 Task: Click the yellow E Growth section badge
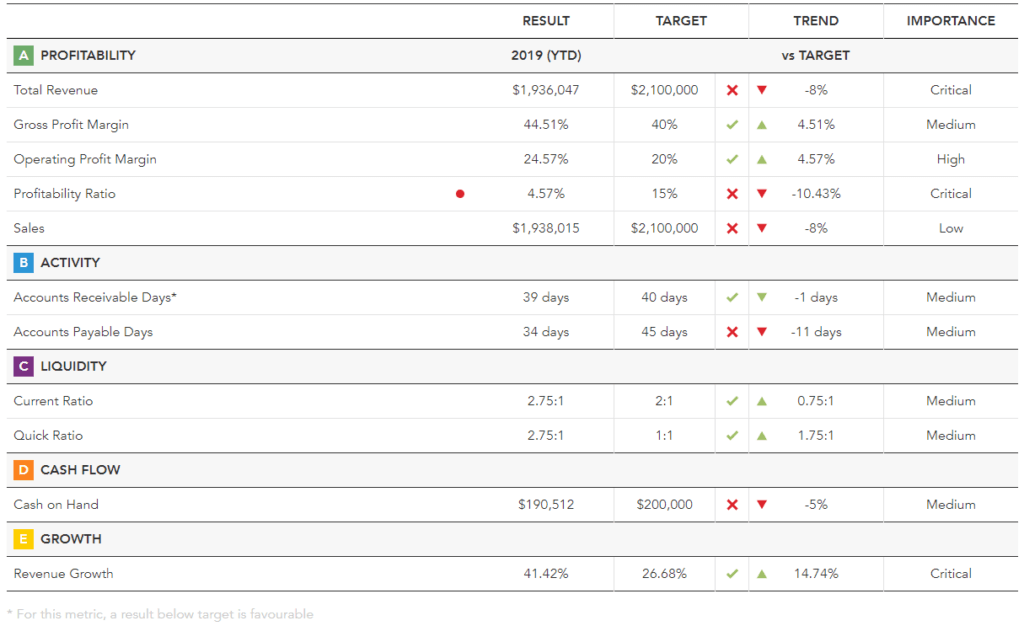coord(23,539)
